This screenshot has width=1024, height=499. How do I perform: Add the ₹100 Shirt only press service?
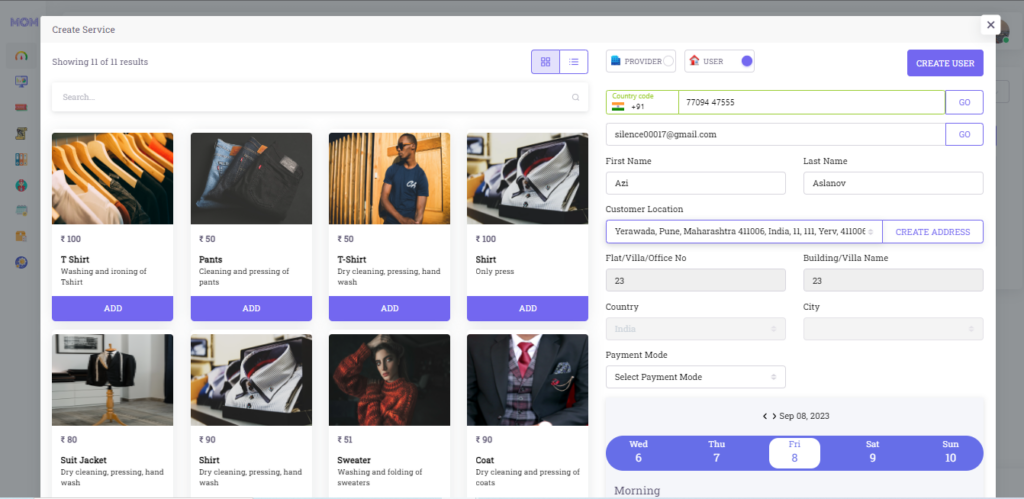coord(528,308)
